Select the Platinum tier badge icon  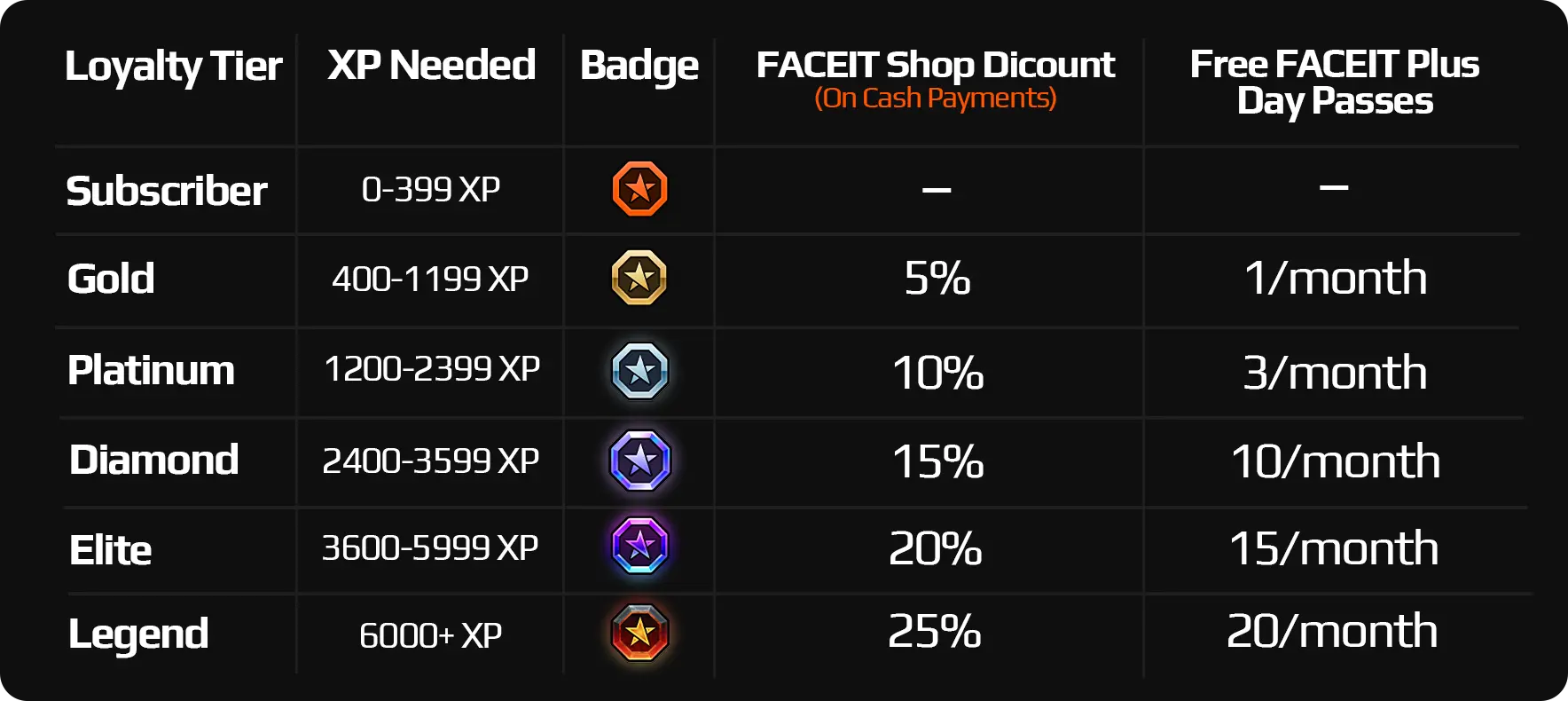pyautogui.click(x=639, y=371)
